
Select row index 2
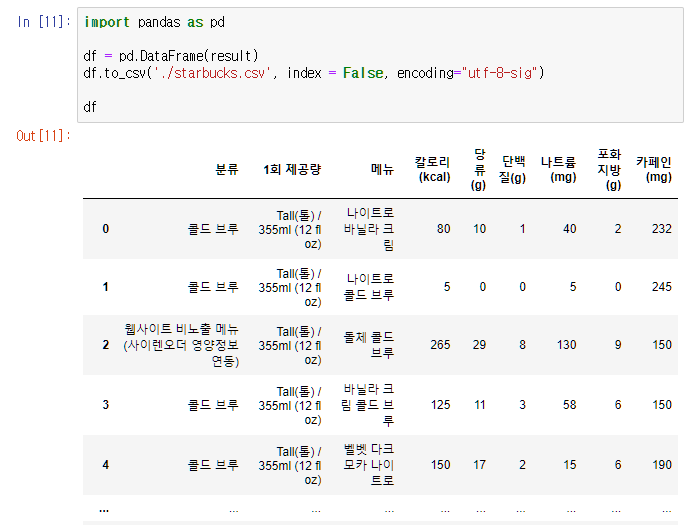coord(105,345)
